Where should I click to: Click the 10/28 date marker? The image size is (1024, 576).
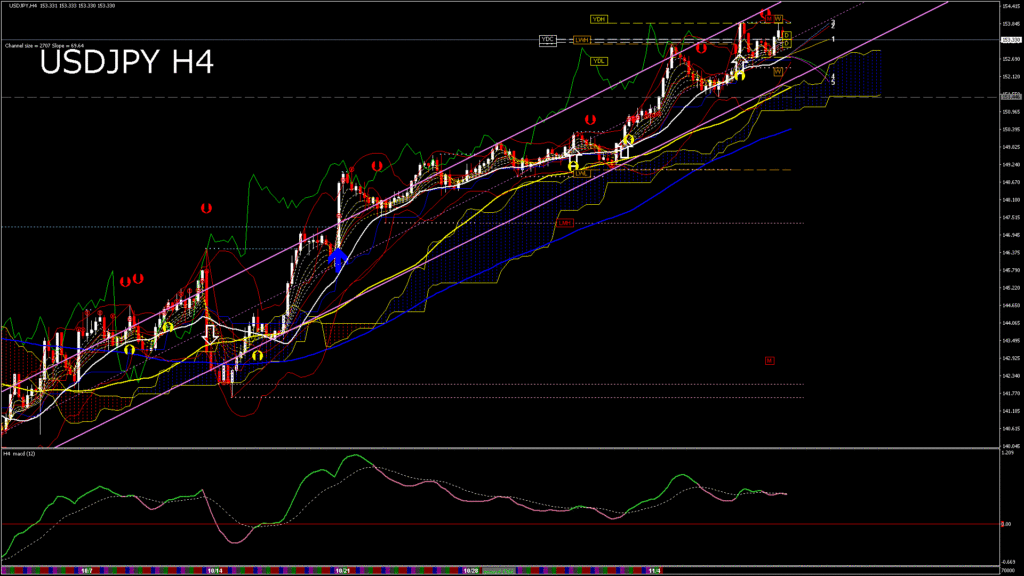point(471,570)
